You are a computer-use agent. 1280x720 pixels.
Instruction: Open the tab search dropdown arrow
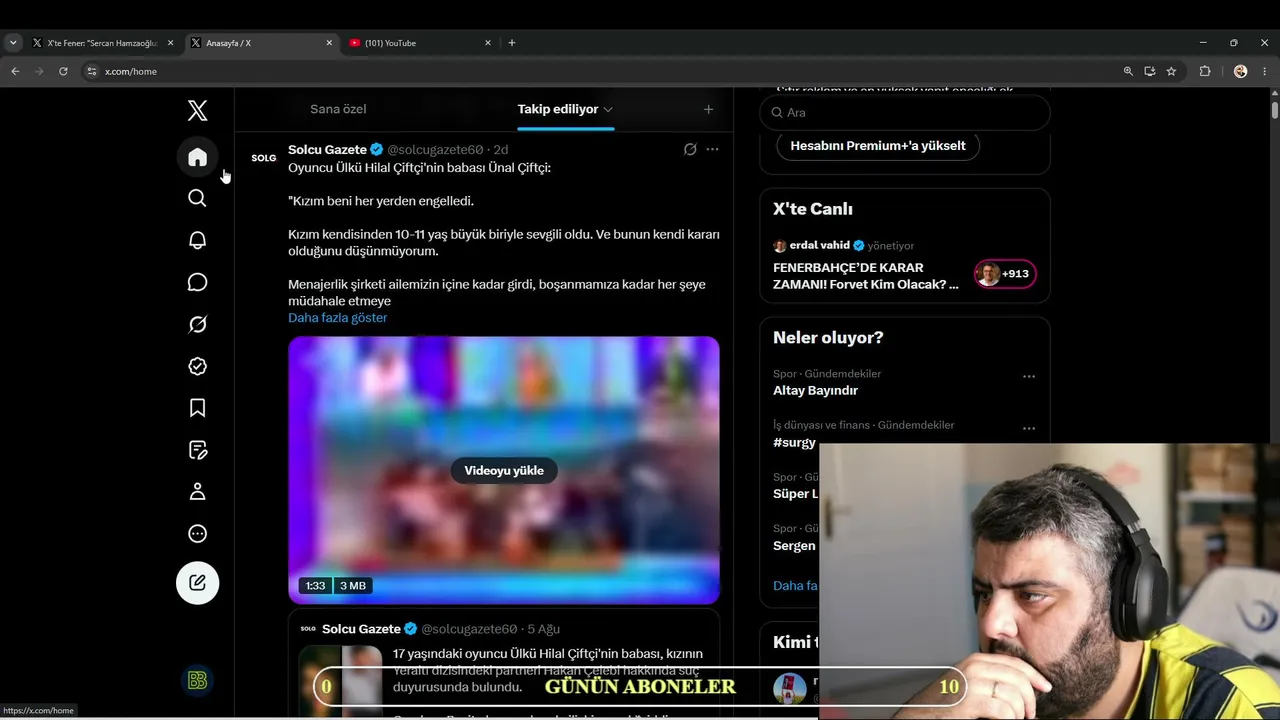pyautogui.click(x=13, y=43)
